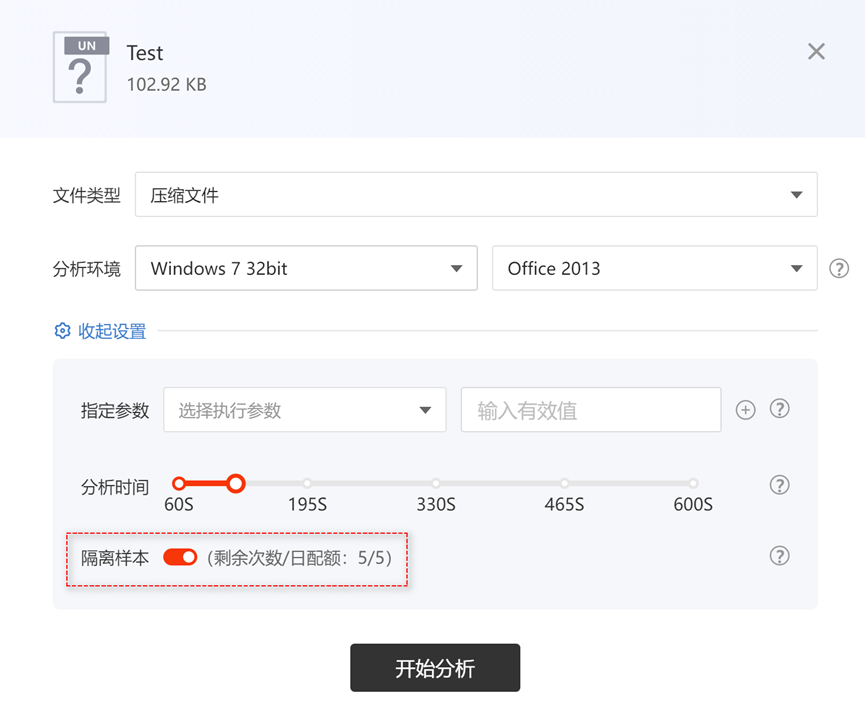Viewport: 865px width, 719px height.
Task: Open the Windows 7 32bit environment dropdown
Action: pos(306,268)
